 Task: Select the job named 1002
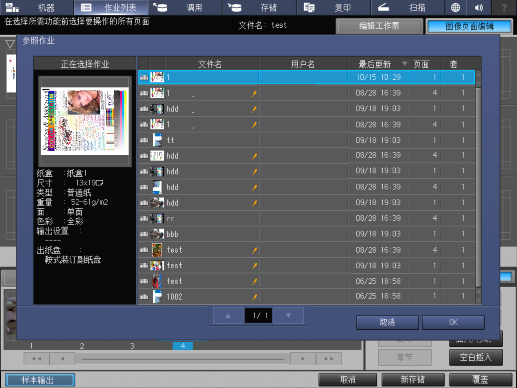(x=306, y=296)
